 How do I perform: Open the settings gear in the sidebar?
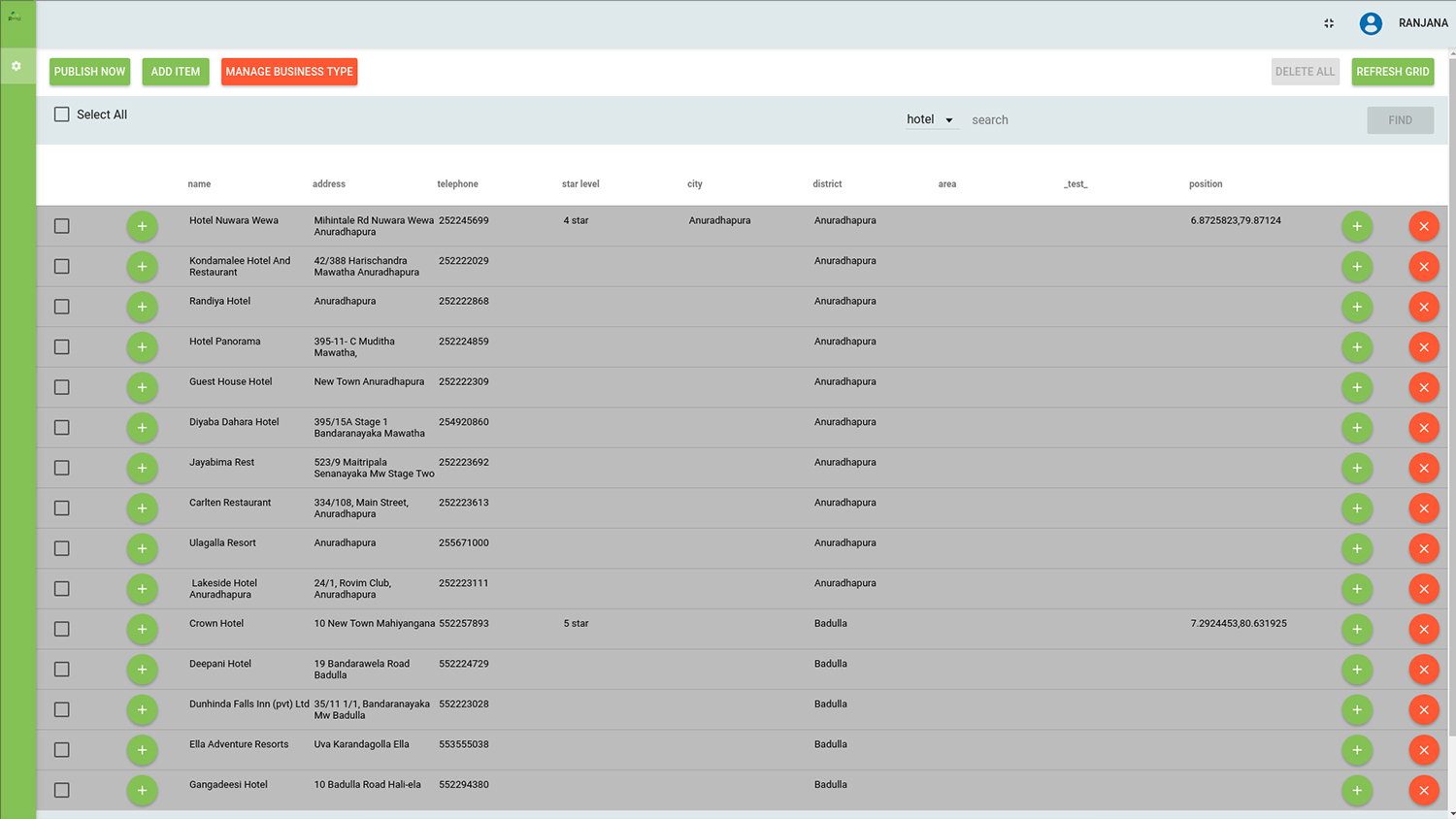coord(16,66)
